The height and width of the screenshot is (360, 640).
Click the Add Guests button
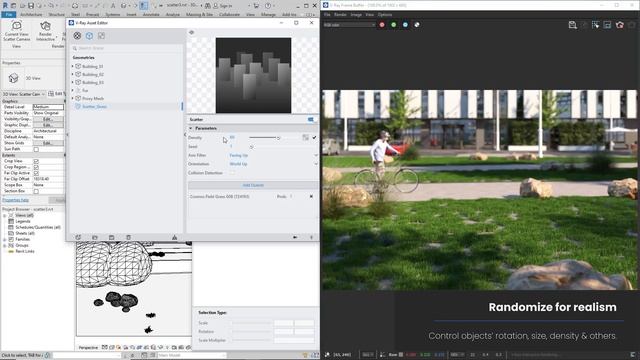[253, 185]
